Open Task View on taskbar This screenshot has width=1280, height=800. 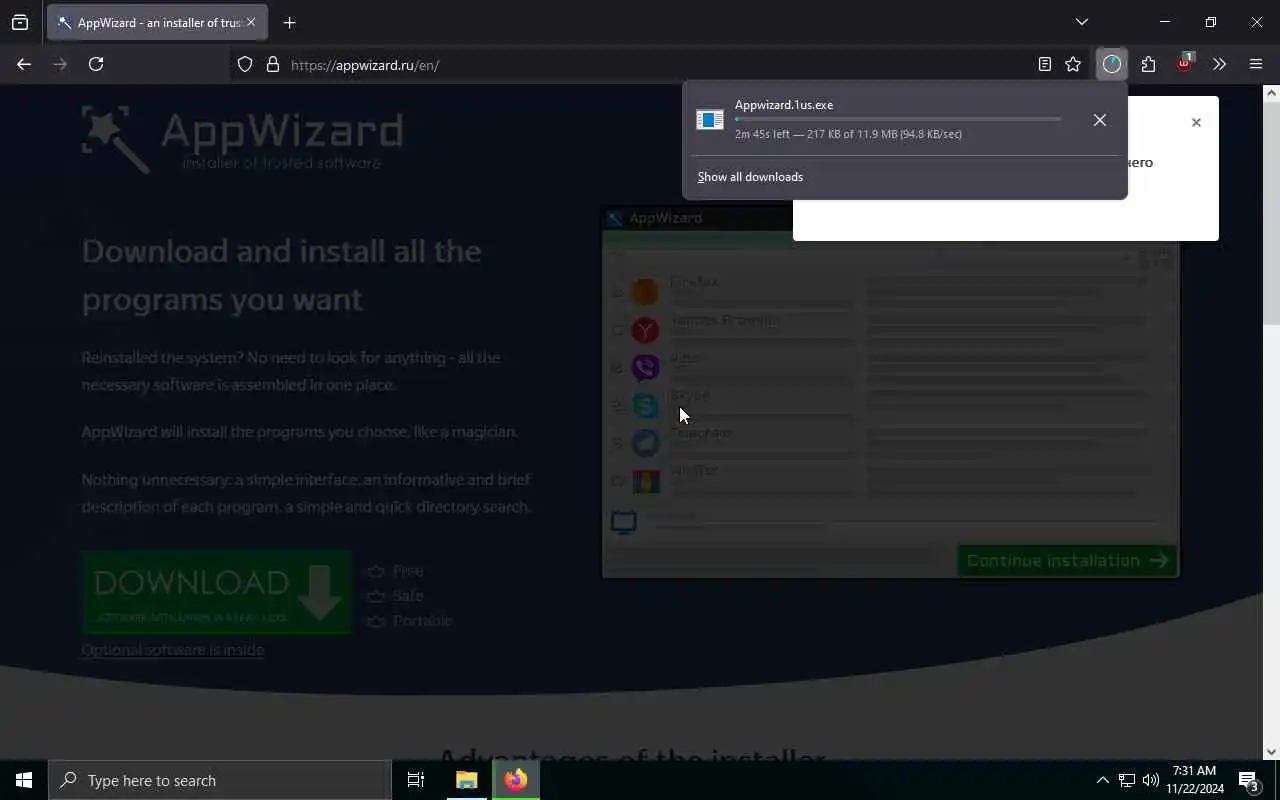(x=416, y=780)
